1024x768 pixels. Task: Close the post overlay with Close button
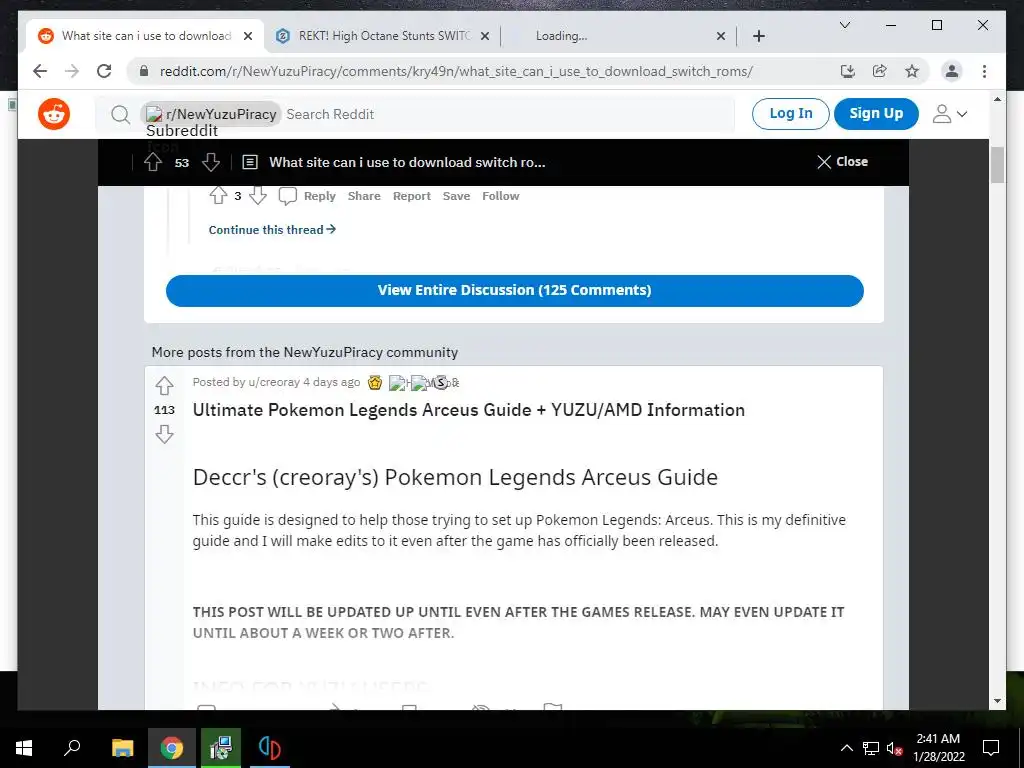[842, 162]
